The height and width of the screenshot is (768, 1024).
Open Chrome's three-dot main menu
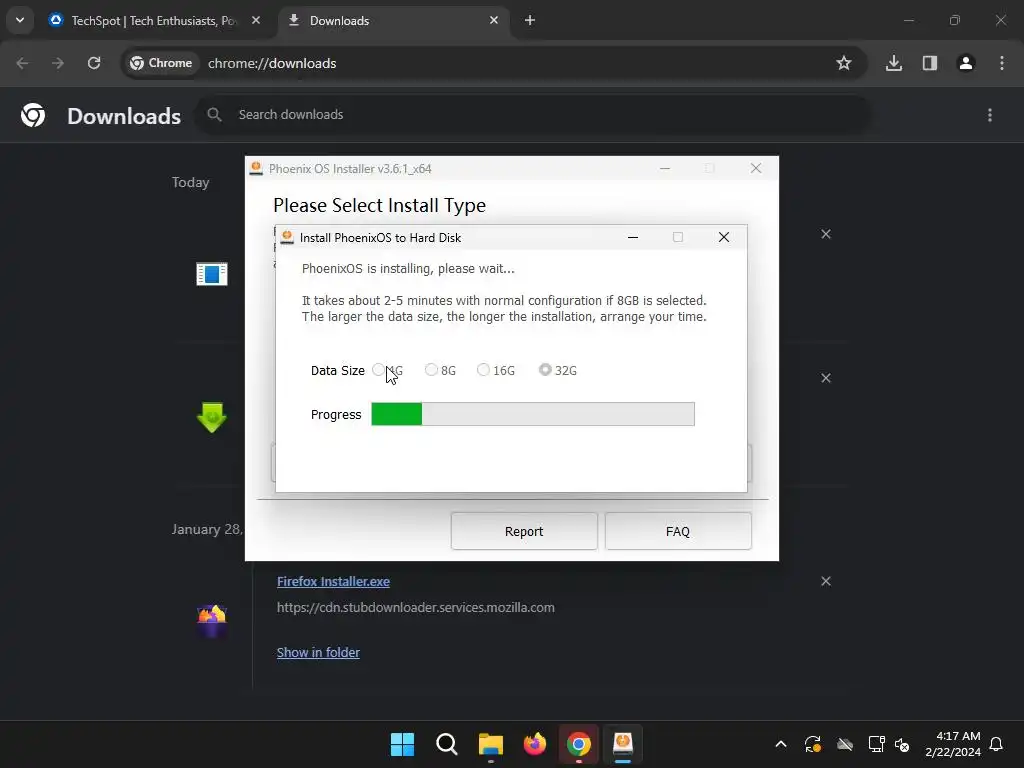pyautogui.click(x=1002, y=63)
